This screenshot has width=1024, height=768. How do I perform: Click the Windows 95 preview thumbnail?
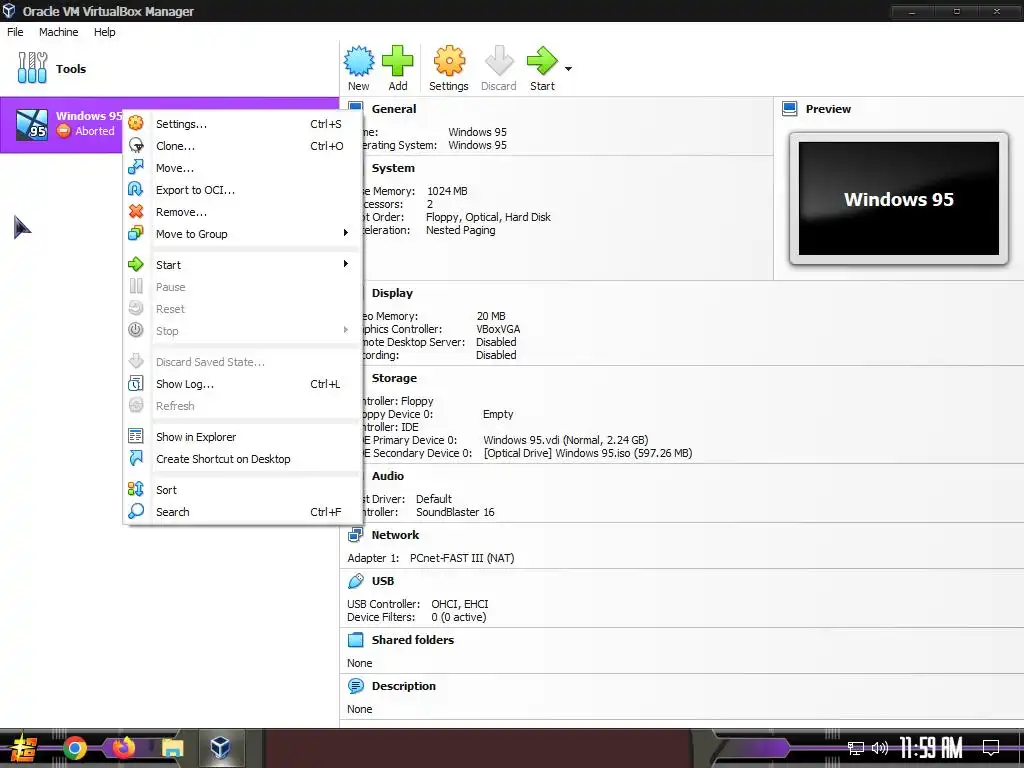(899, 199)
